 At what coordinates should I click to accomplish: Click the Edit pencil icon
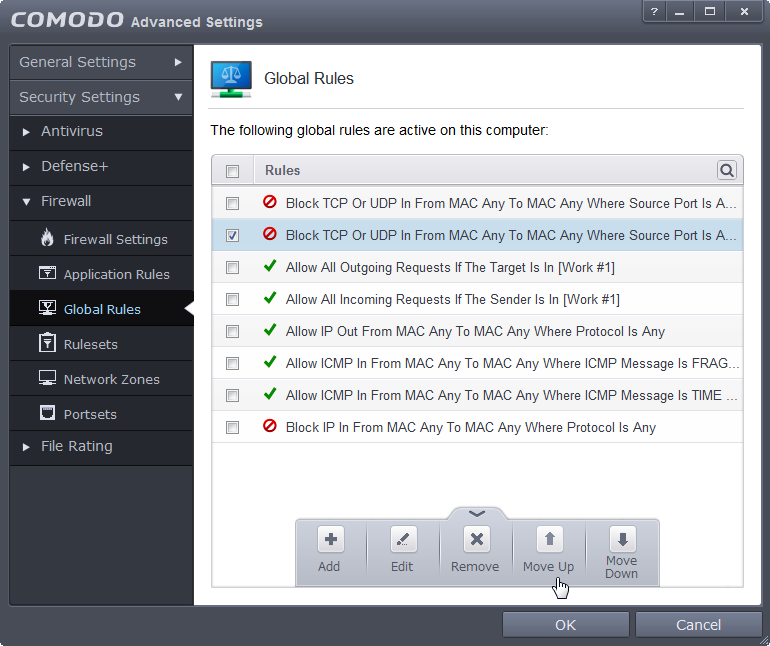pos(402,540)
